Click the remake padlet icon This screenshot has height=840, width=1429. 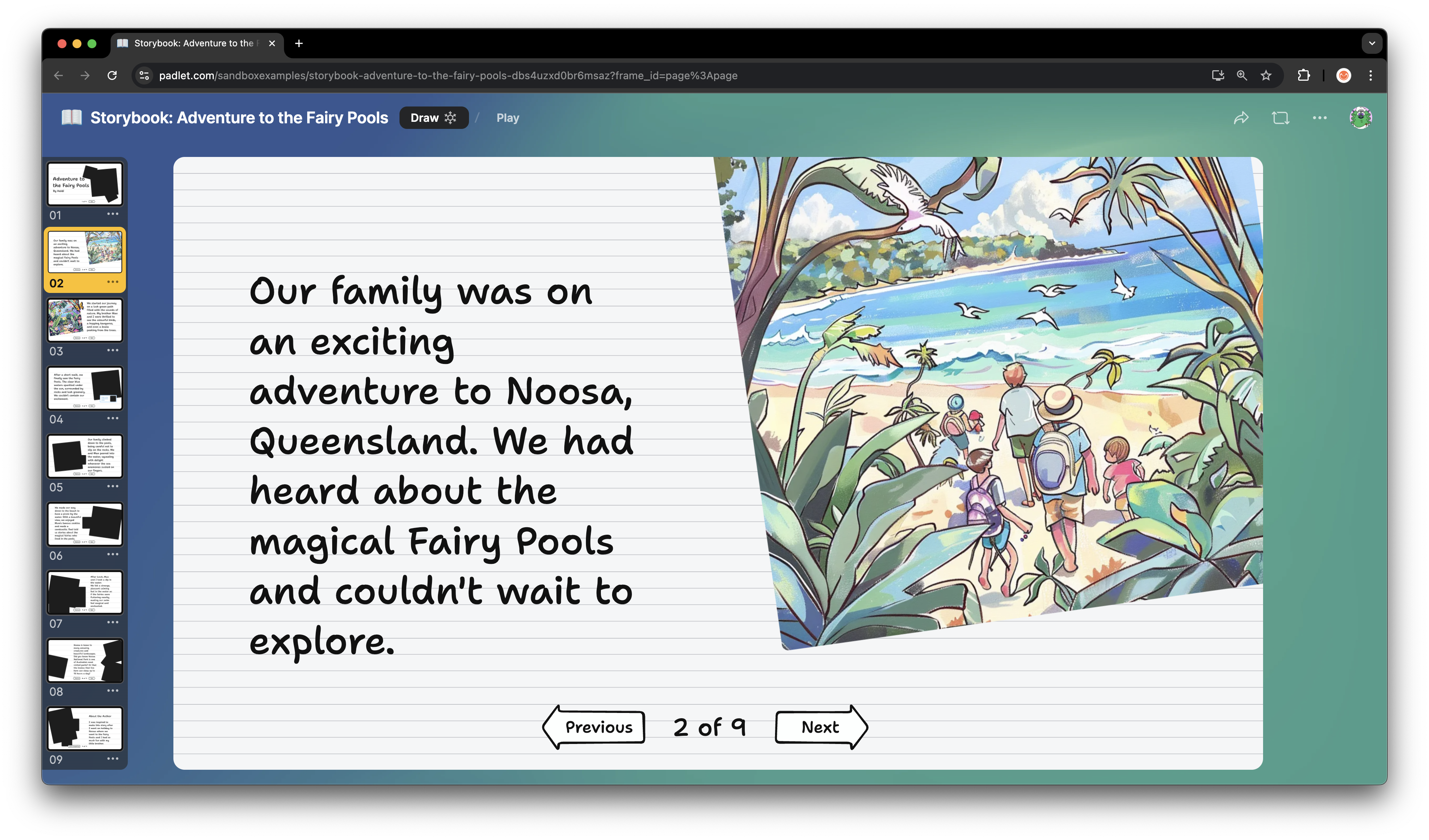(1280, 118)
